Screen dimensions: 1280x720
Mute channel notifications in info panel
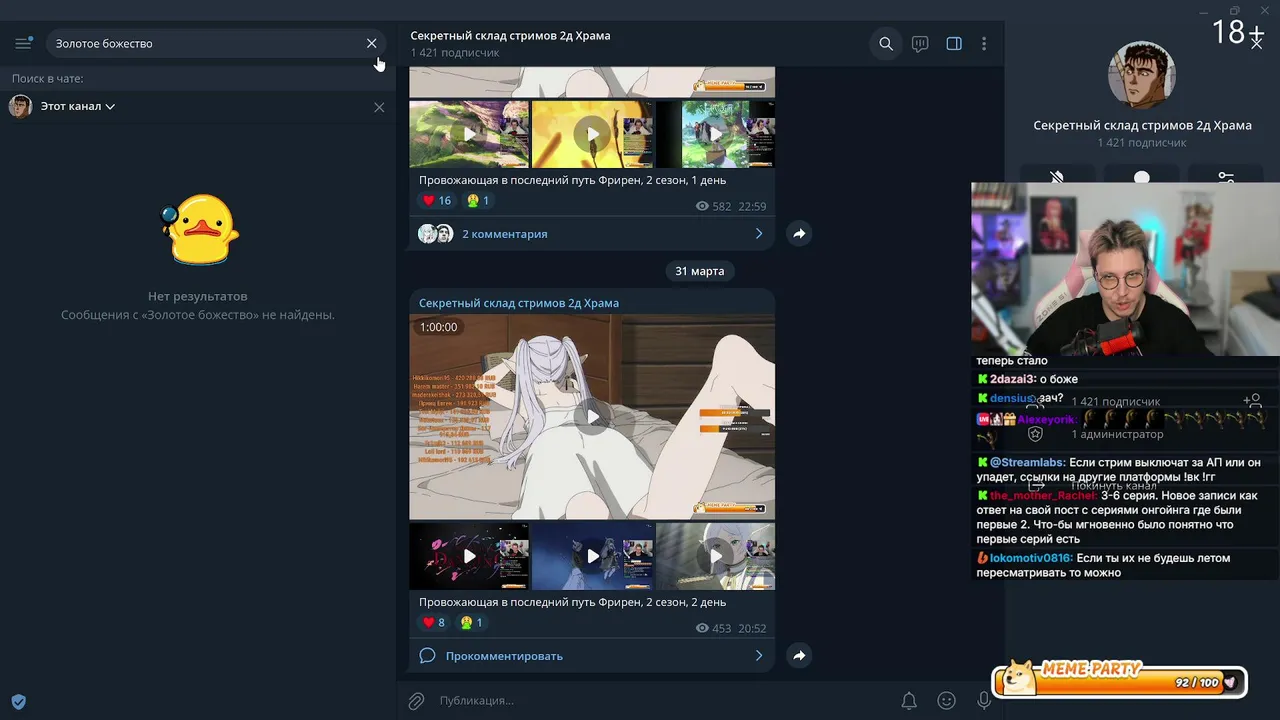click(1057, 178)
